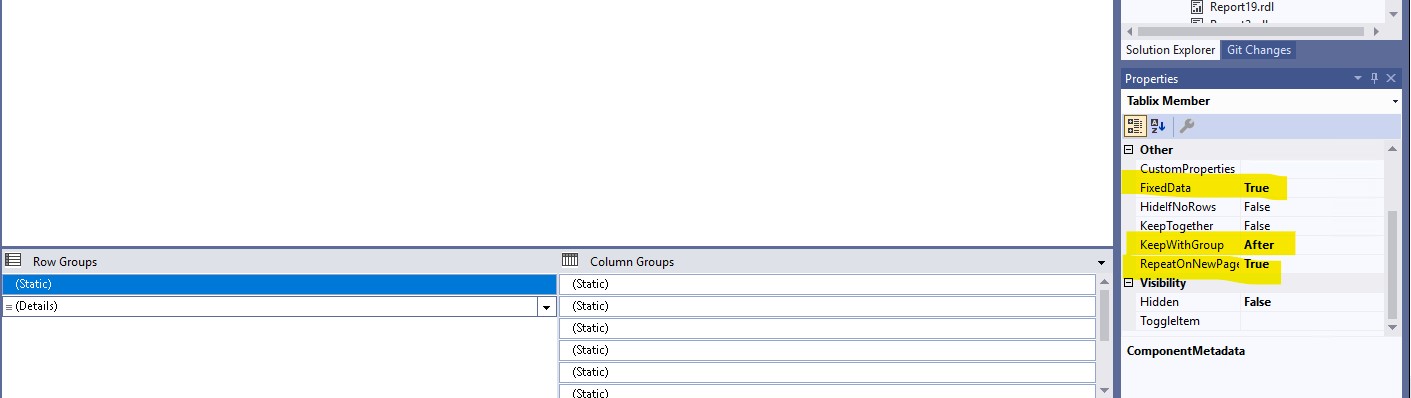Select the FixedData property name

pyautogui.click(x=1165, y=188)
